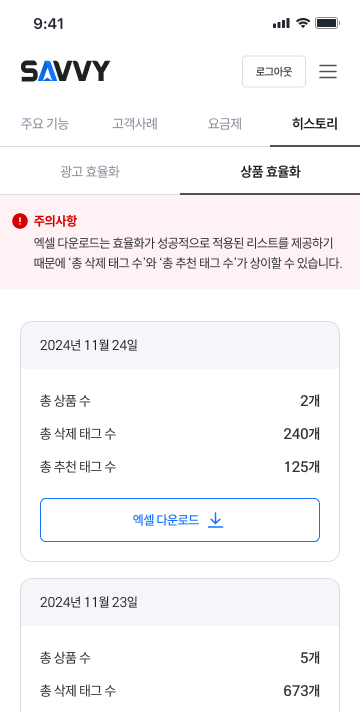Open the 고객사례 tab
Viewport: 360px width, 712px height.
[x=135, y=124]
